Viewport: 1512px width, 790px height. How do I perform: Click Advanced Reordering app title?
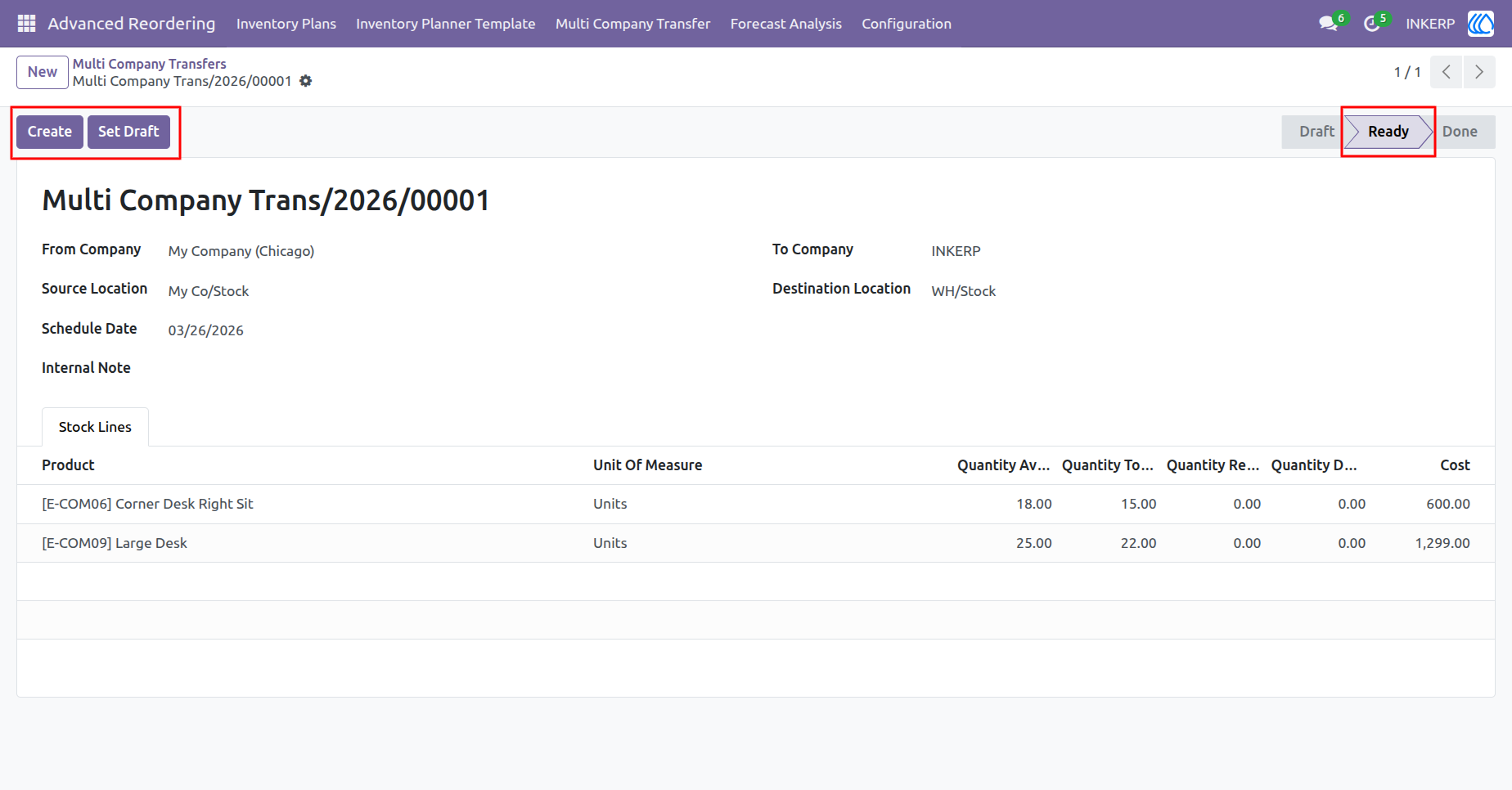pyautogui.click(x=132, y=24)
